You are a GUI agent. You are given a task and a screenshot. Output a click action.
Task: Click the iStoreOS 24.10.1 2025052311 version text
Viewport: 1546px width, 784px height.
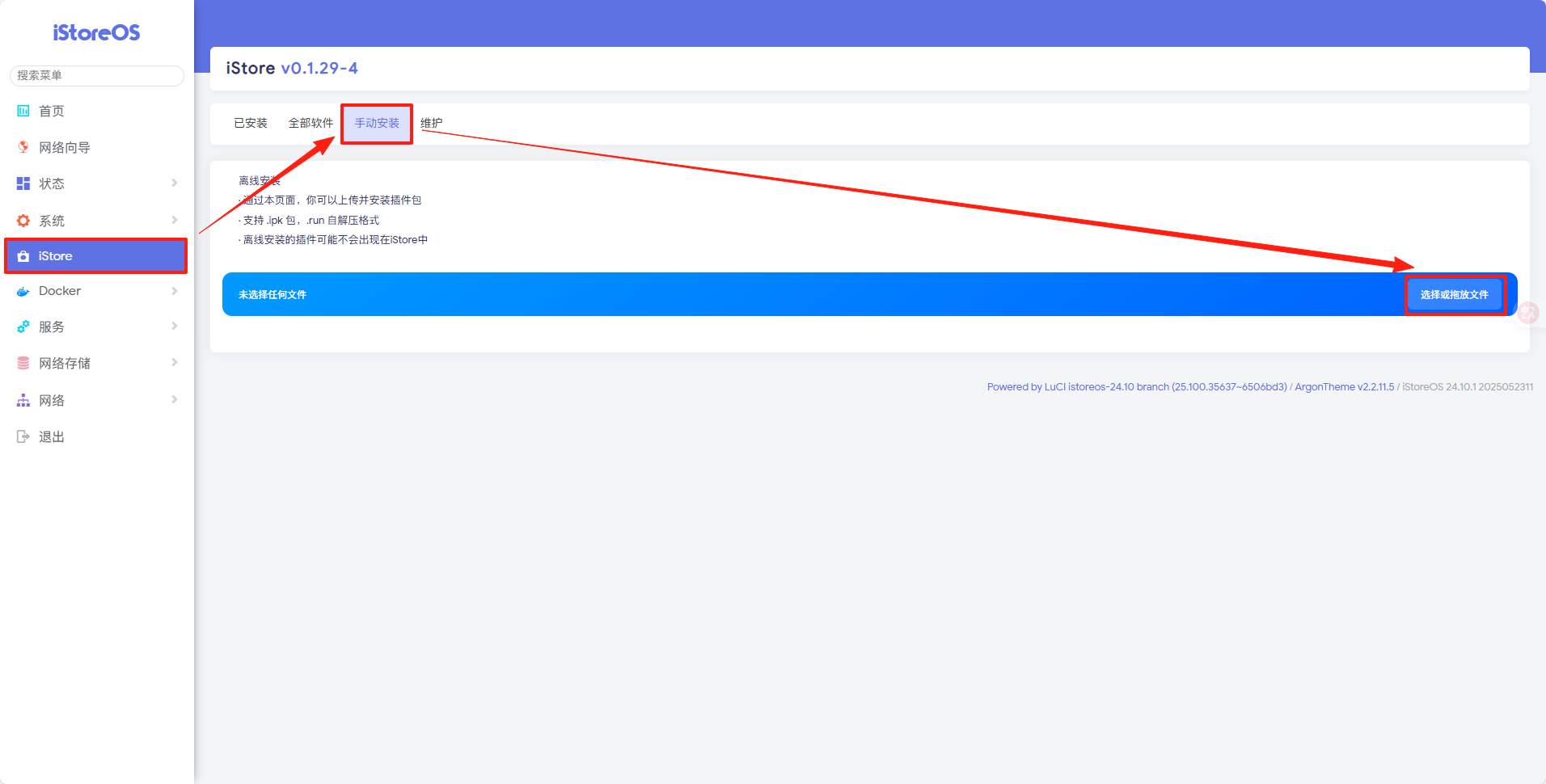click(1468, 387)
